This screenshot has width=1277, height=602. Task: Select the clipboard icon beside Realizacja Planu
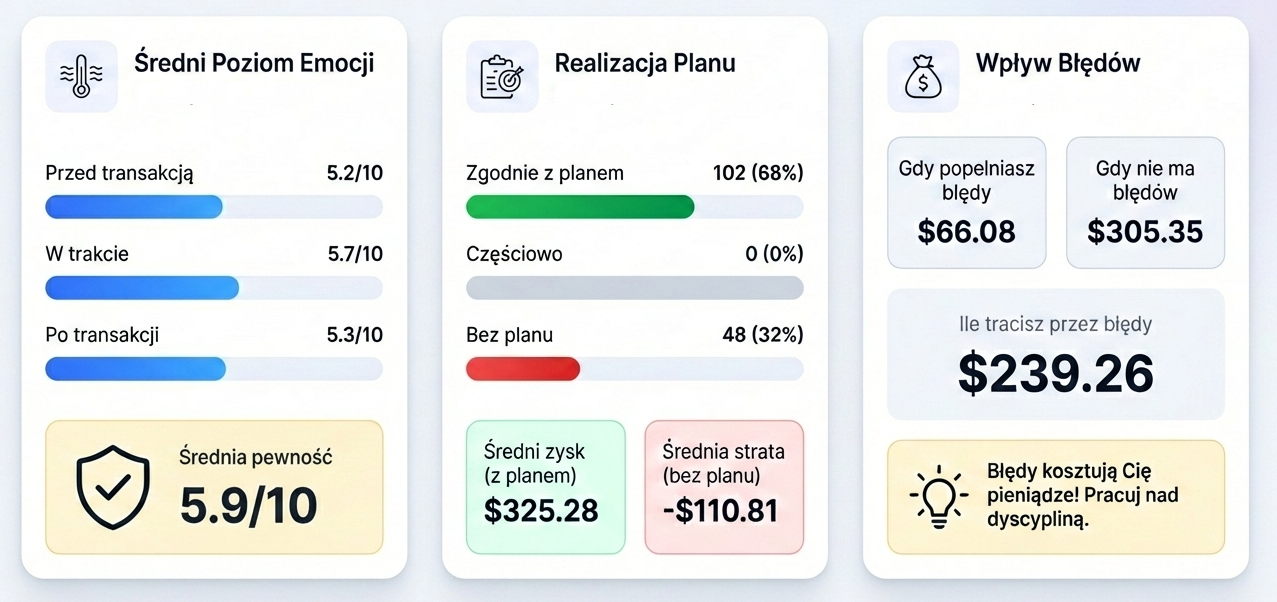tap(502, 75)
